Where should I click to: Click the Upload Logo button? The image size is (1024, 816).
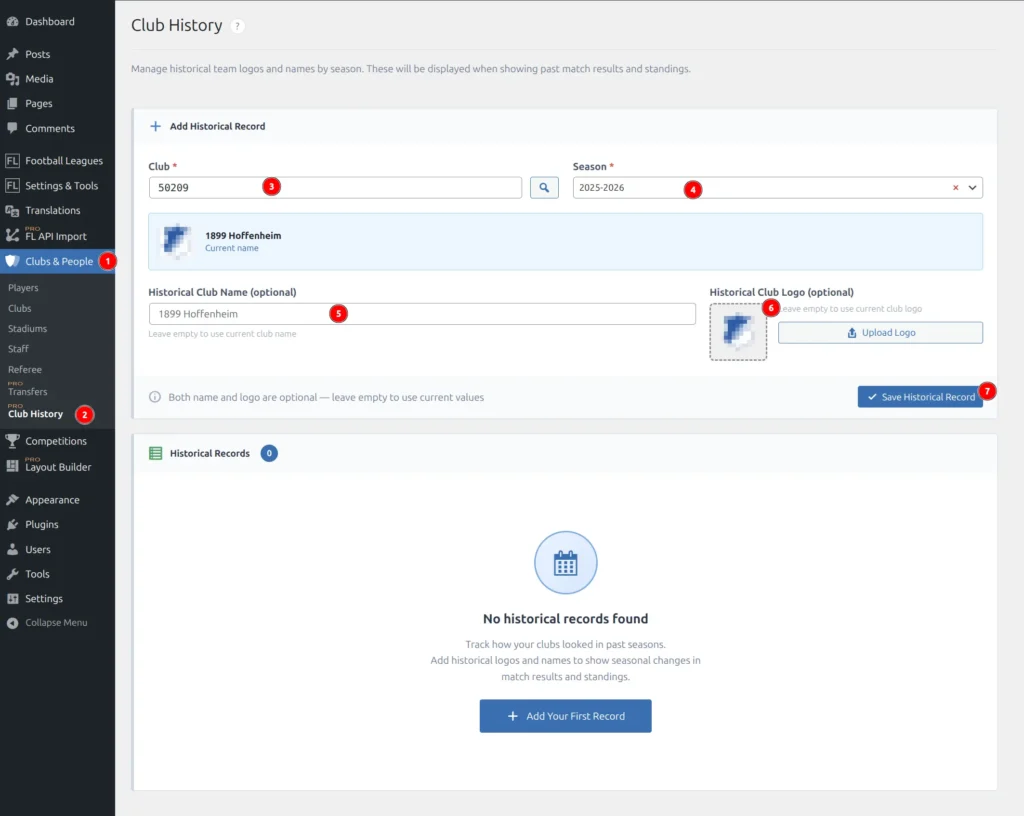(x=880, y=333)
